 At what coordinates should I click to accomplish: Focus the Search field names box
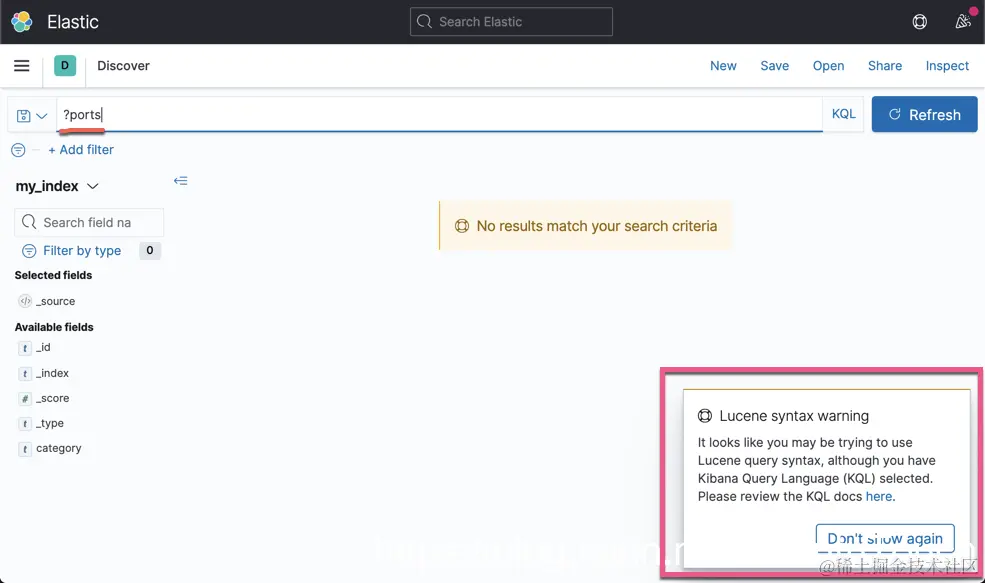[x=89, y=222]
